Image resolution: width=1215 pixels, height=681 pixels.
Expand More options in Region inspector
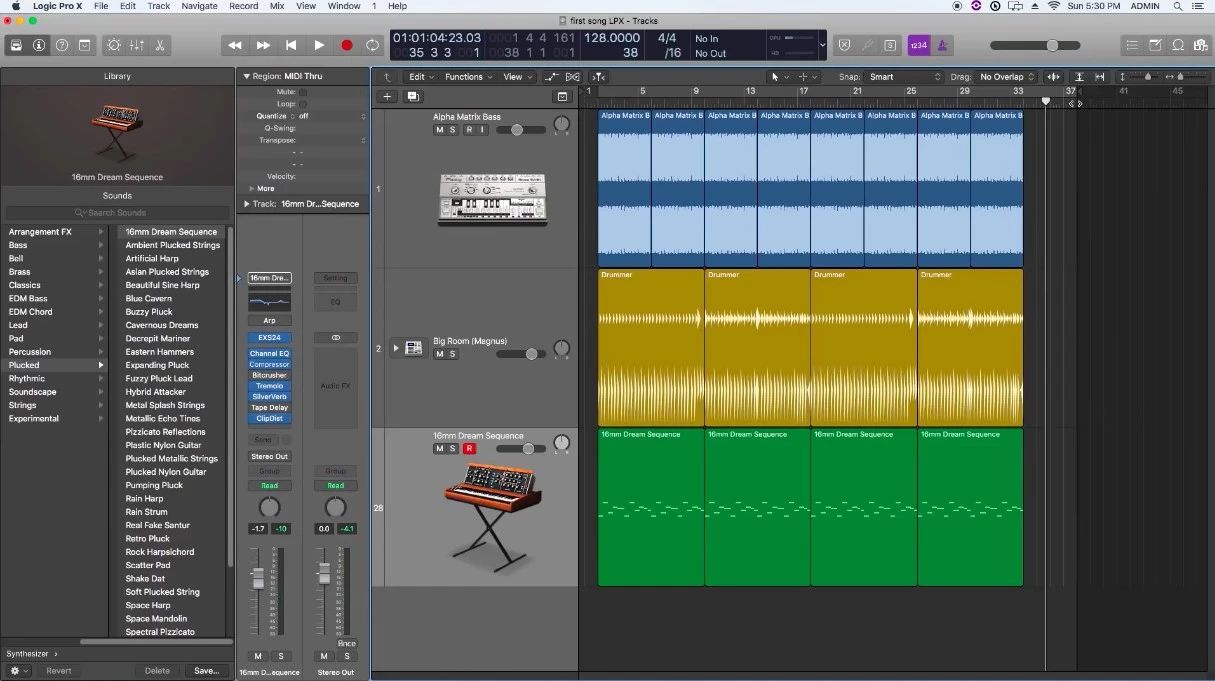tap(251, 188)
